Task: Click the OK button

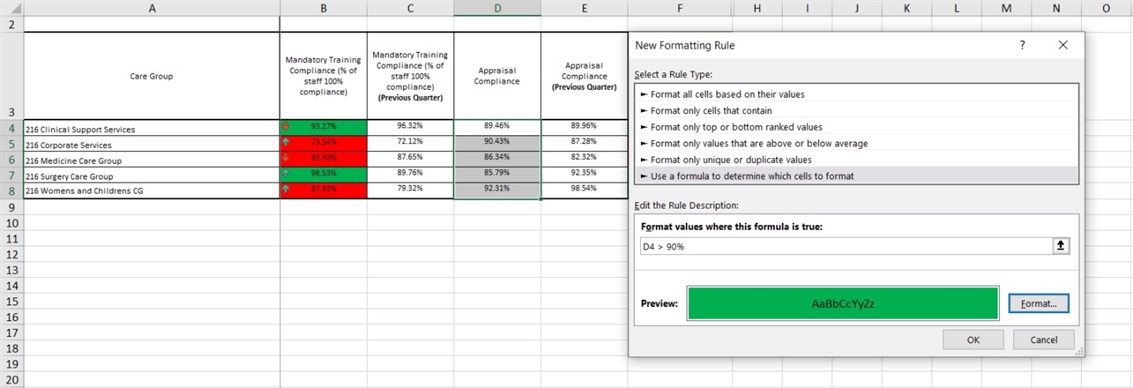Action: coord(973,340)
